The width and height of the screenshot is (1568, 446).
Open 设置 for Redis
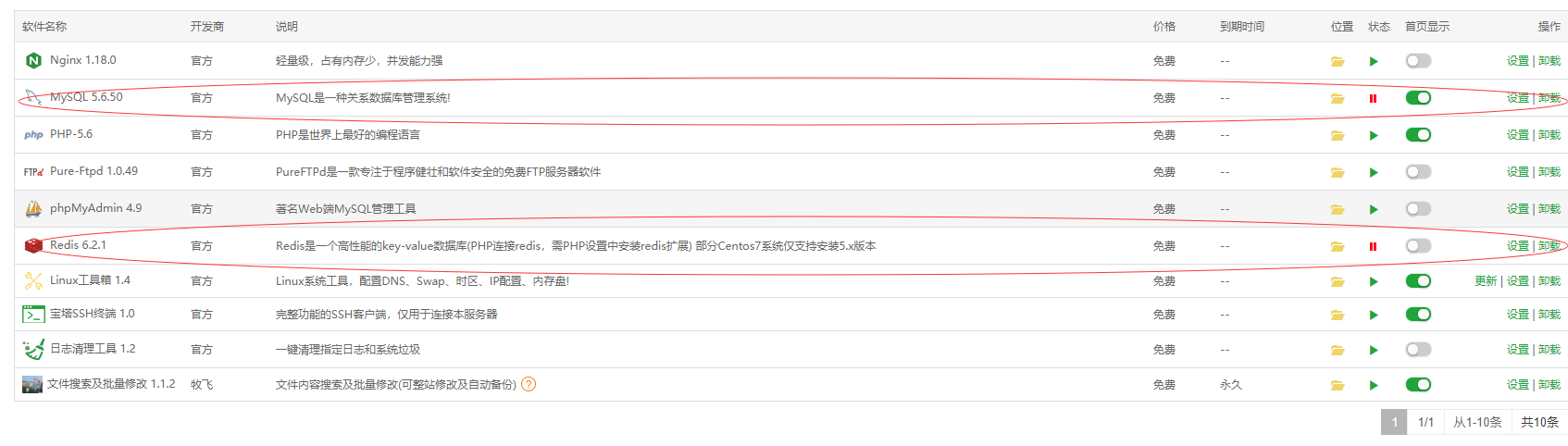[x=1518, y=246]
